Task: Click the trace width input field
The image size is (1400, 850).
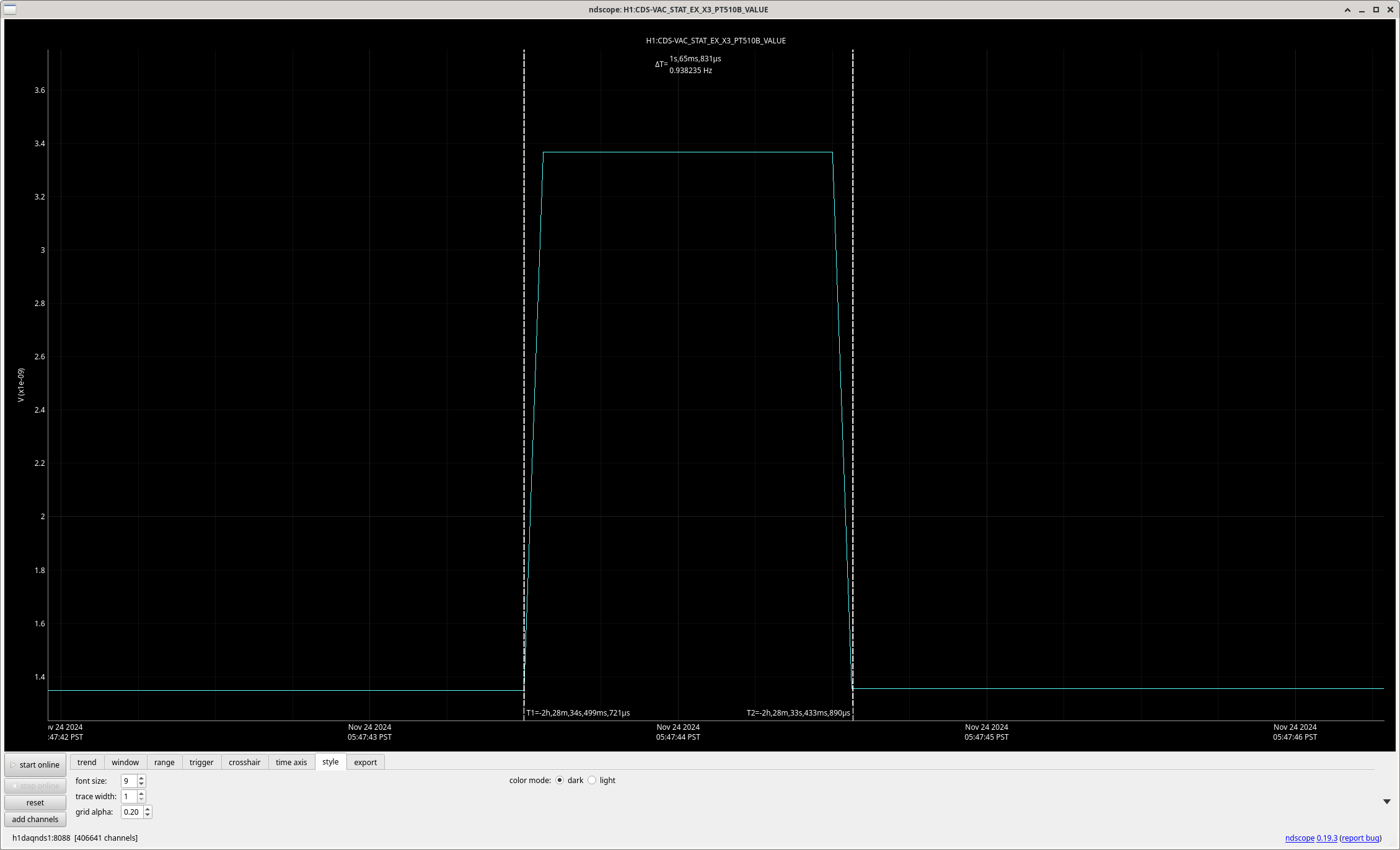Action: point(129,796)
